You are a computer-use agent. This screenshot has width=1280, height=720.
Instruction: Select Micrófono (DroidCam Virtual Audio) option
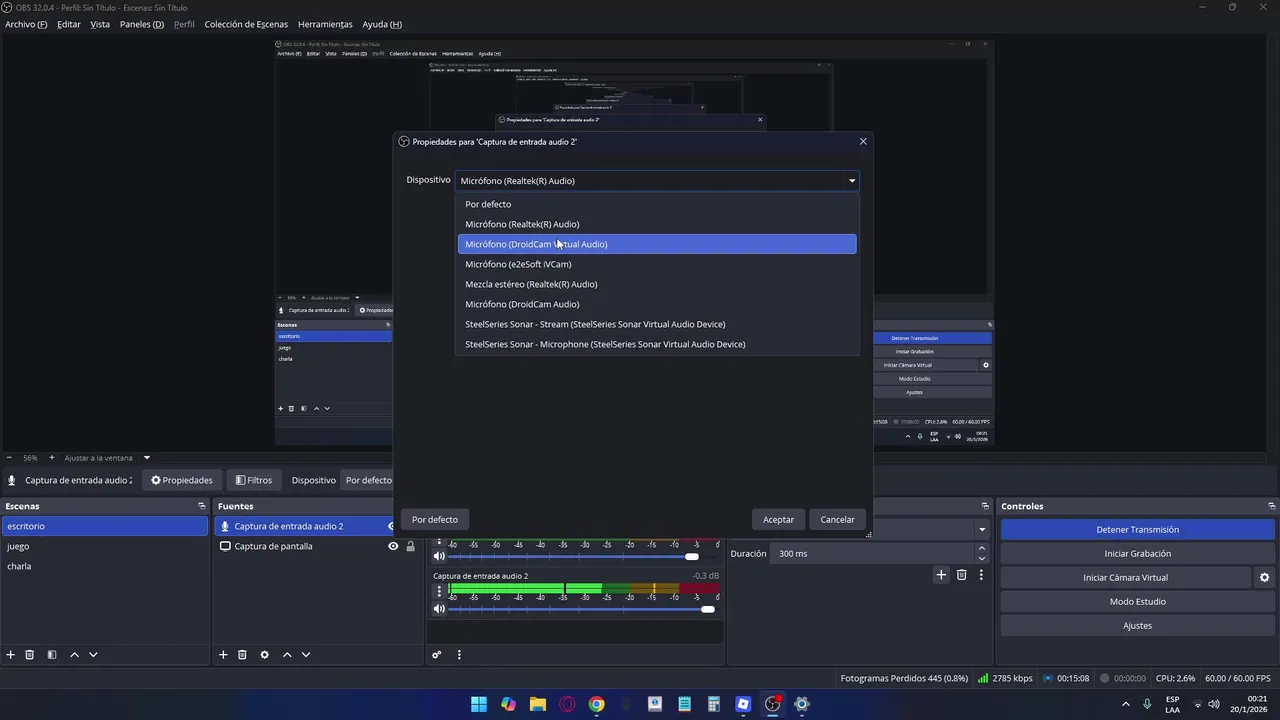(x=657, y=244)
